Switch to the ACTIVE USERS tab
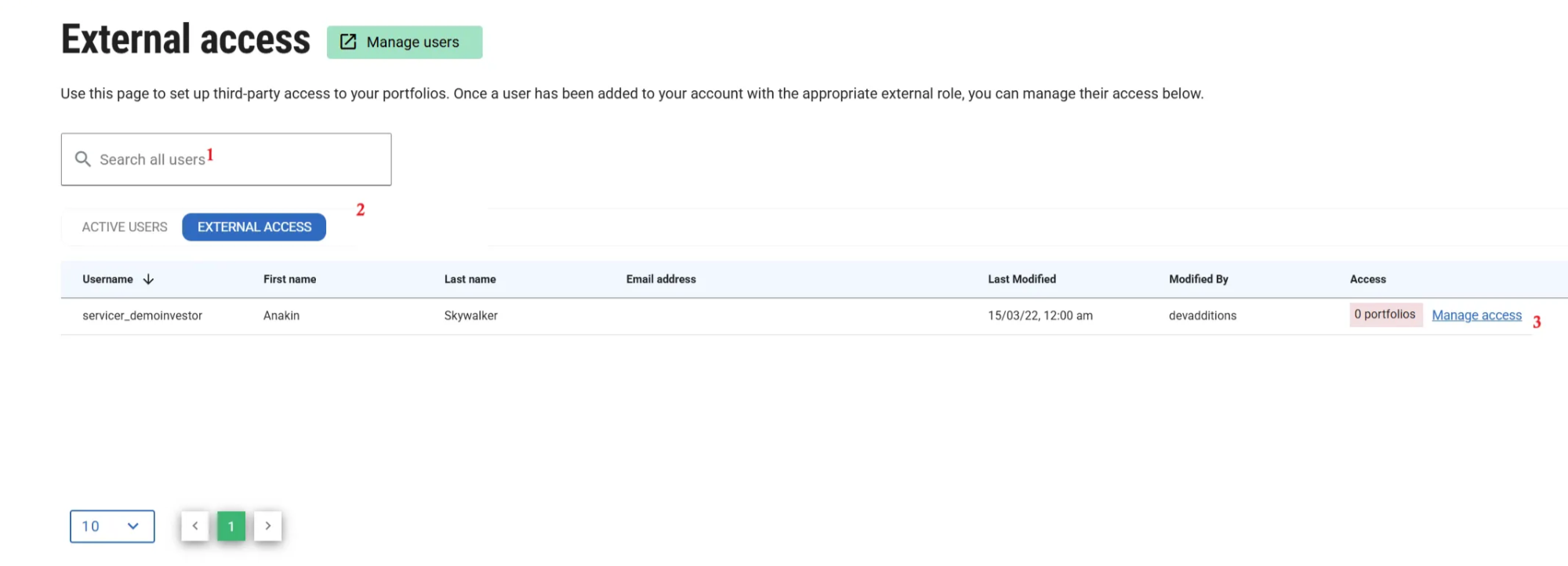 click(x=125, y=227)
